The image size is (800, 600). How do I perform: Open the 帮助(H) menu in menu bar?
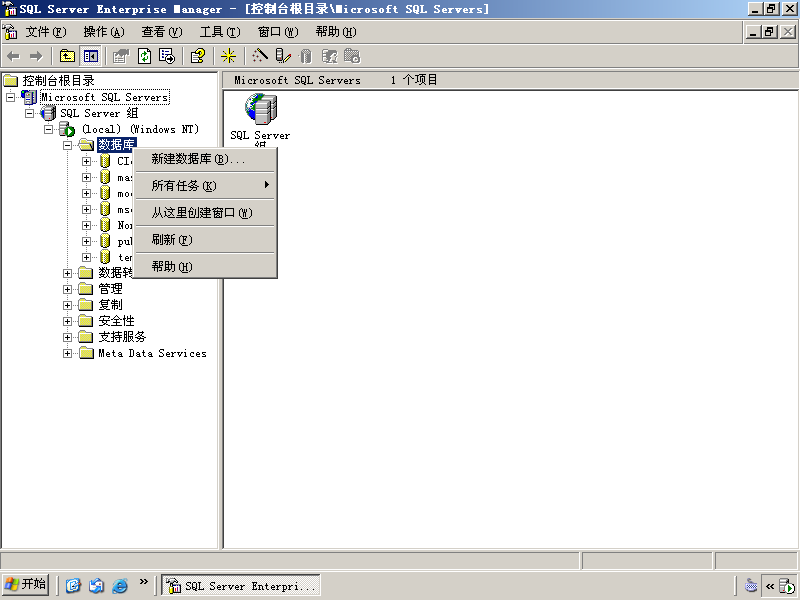(x=336, y=32)
